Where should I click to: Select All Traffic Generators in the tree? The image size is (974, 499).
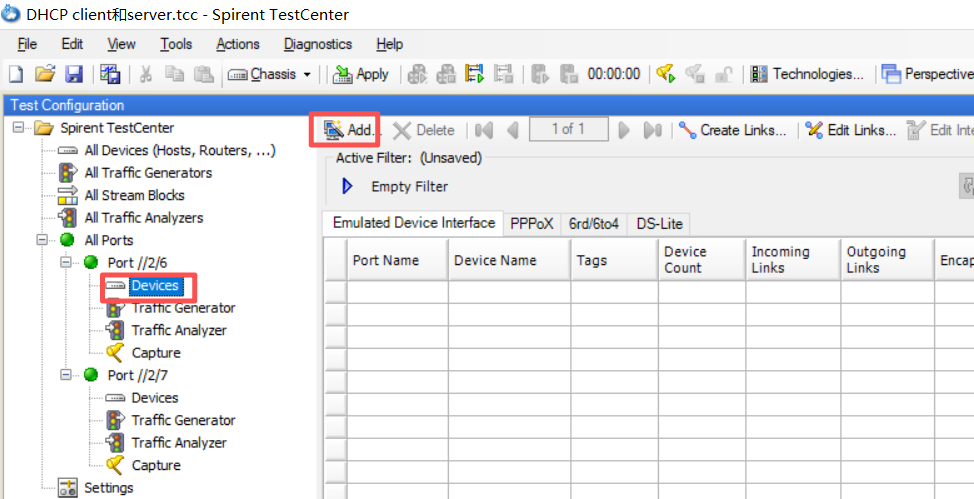[148, 173]
